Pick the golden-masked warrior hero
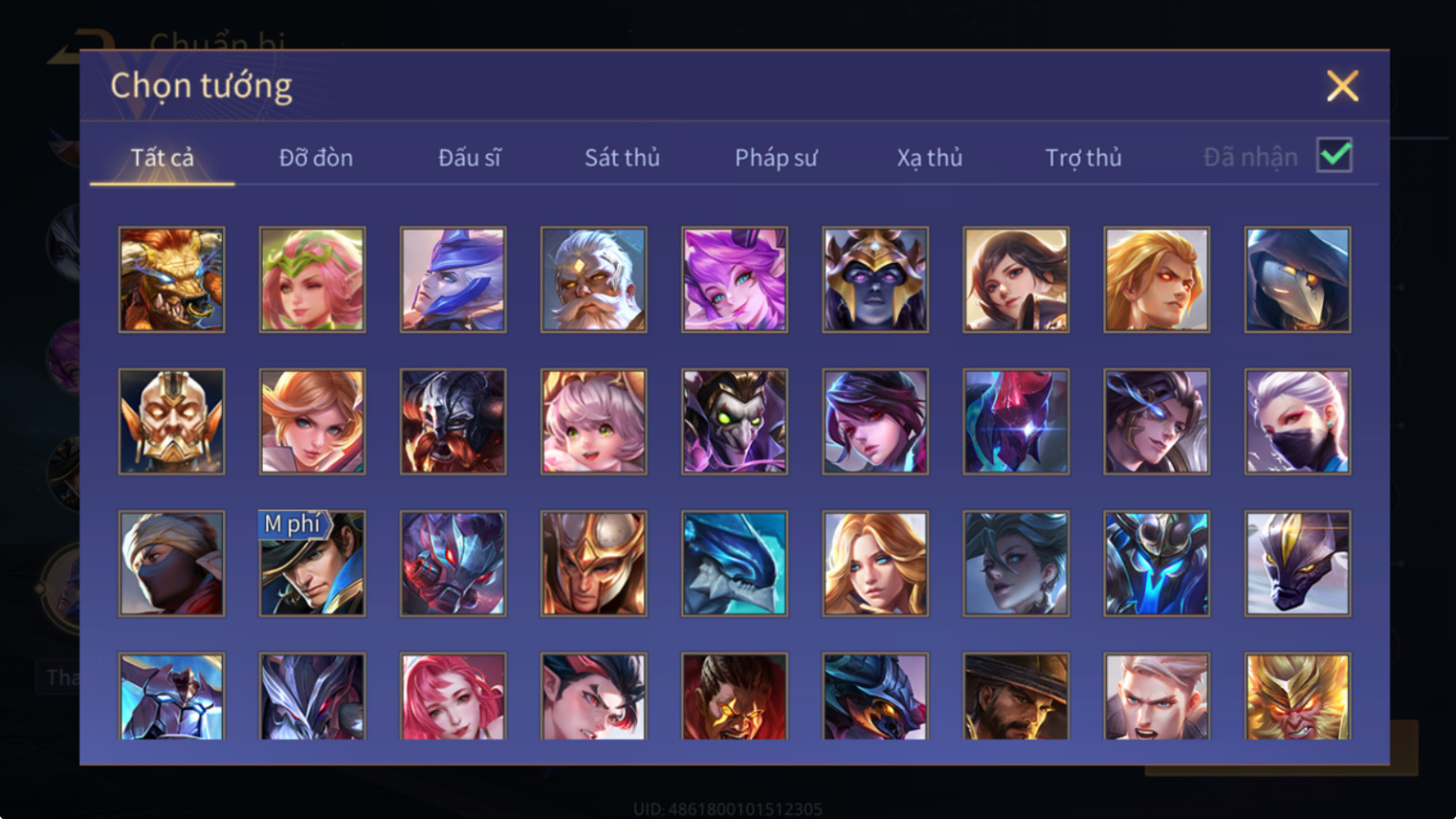This screenshot has width=1456, height=819. (172, 421)
